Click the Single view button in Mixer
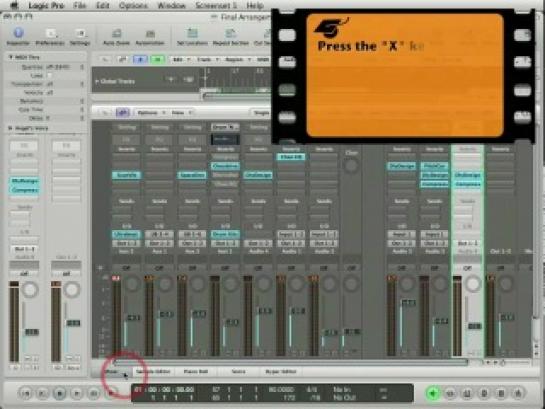This screenshot has height=409, width=545. click(261, 113)
